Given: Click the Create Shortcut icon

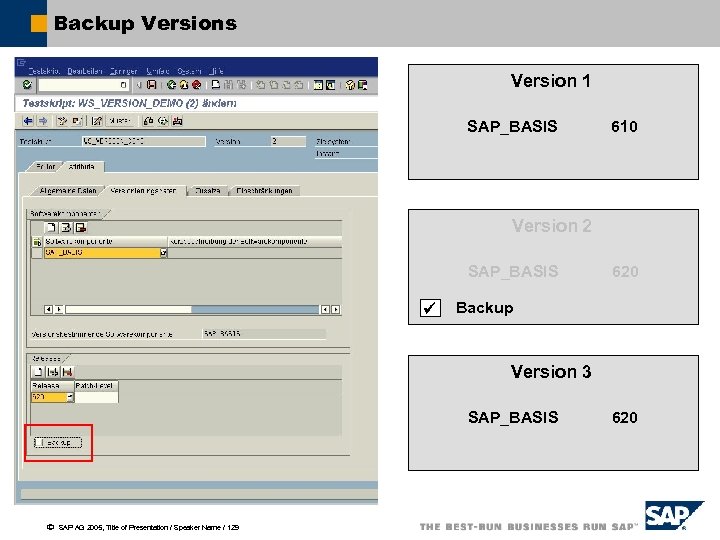Looking at the screenshot, I should (x=330, y=84).
